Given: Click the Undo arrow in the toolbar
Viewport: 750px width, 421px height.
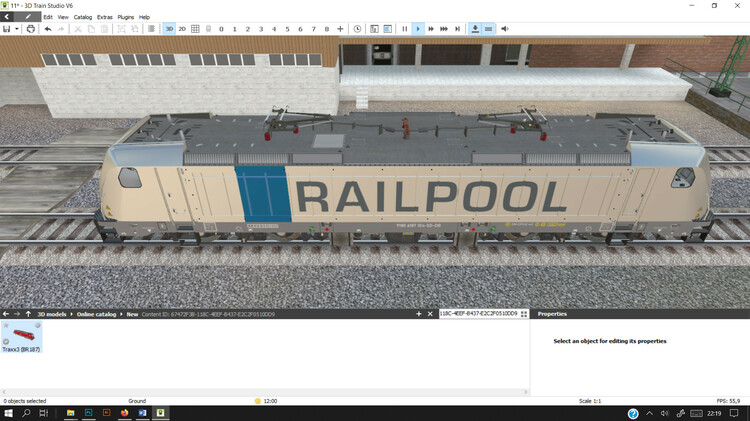Looking at the screenshot, I should (47, 29).
